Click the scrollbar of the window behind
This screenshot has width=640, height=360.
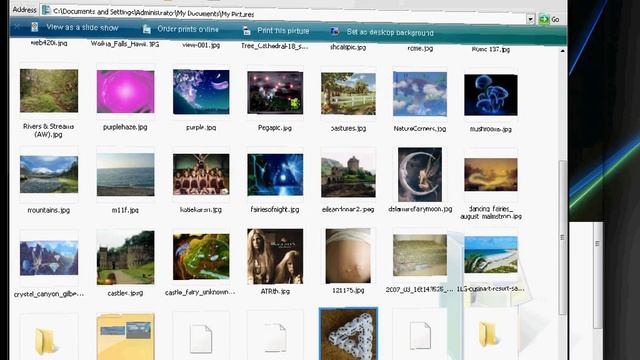click(598, 276)
